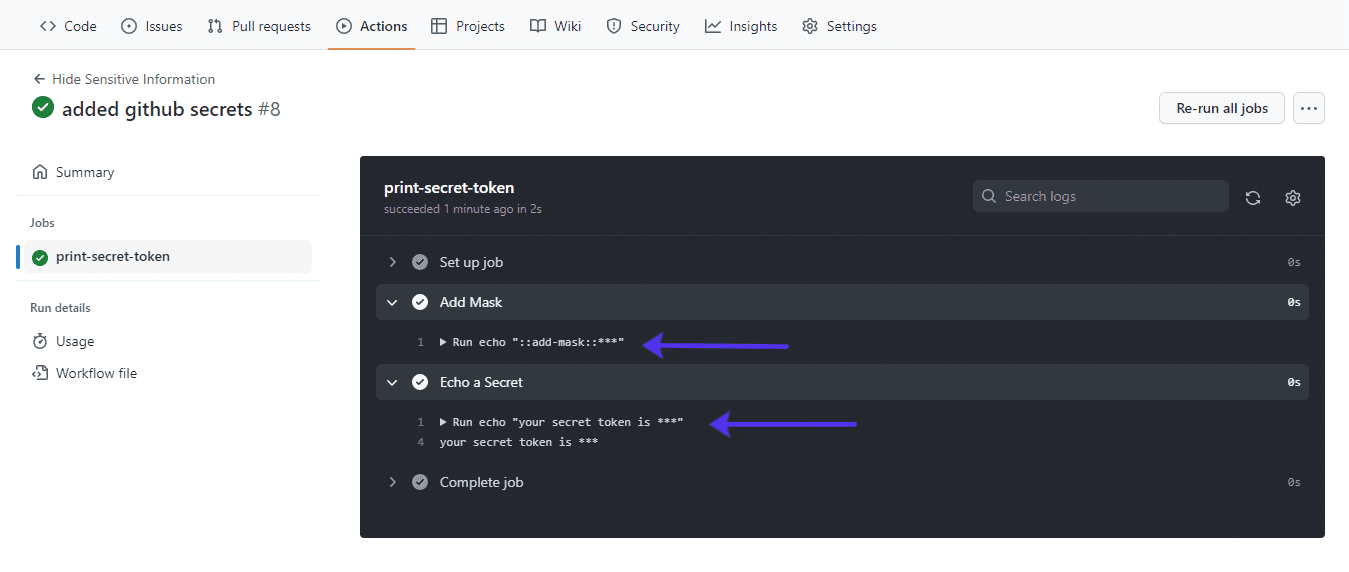The width and height of the screenshot is (1349, 572).
Task: Click the run number #8
Action: 269,109
